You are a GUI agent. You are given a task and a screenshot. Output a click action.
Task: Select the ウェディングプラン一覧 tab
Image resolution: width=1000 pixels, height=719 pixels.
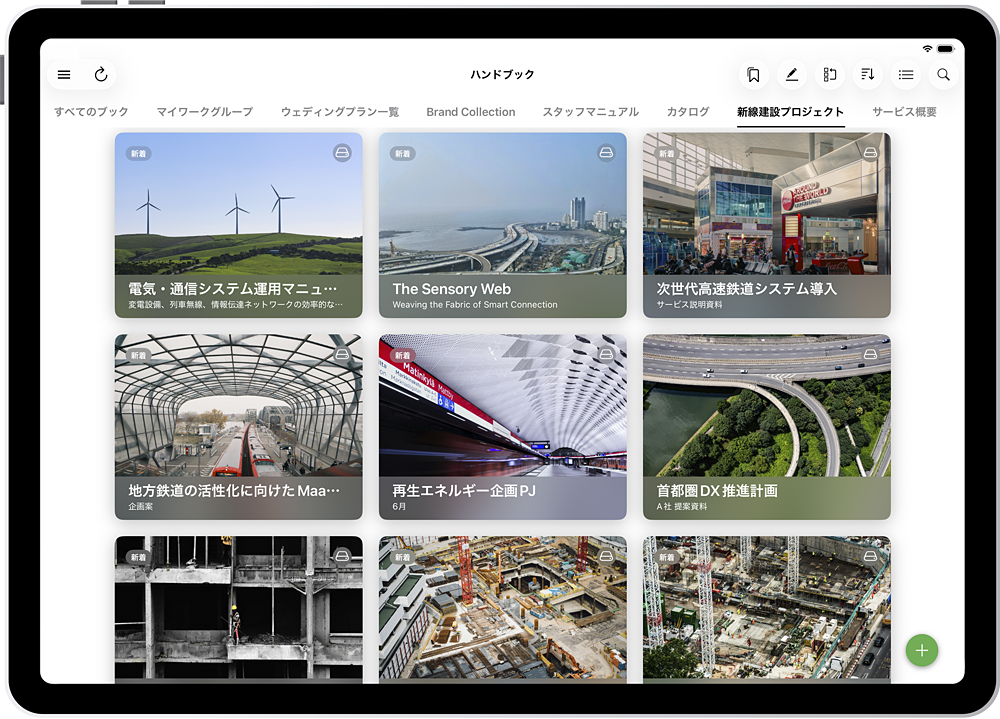coord(339,112)
